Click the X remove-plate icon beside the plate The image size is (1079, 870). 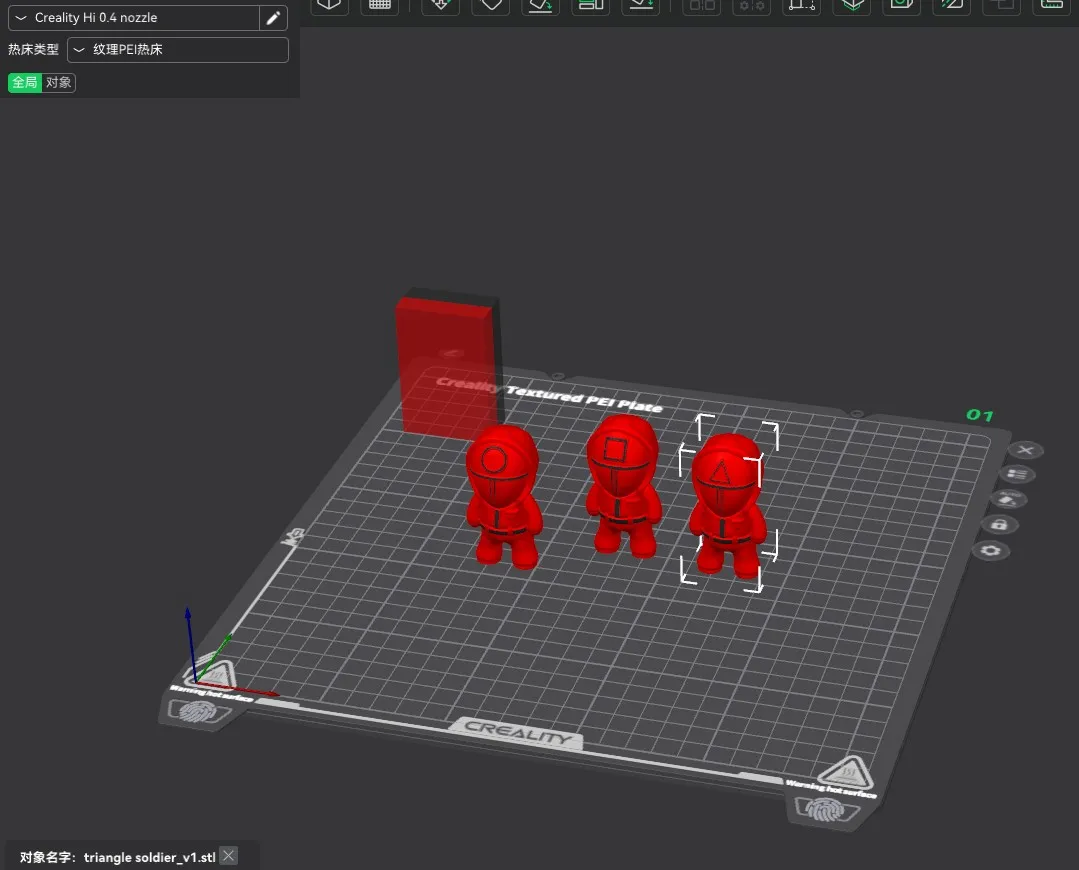tap(1025, 450)
